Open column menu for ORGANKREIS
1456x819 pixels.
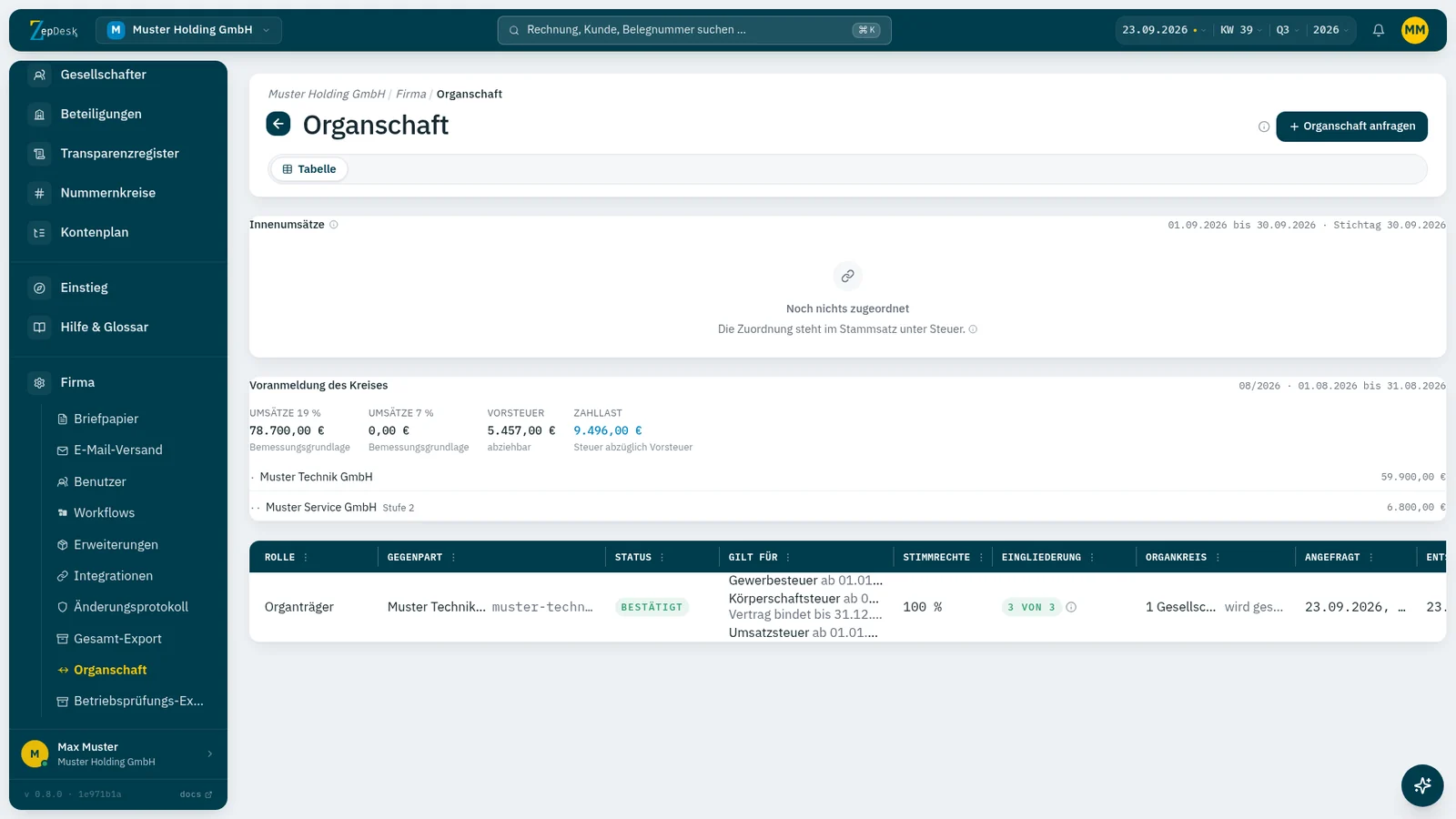click(x=1218, y=557)
